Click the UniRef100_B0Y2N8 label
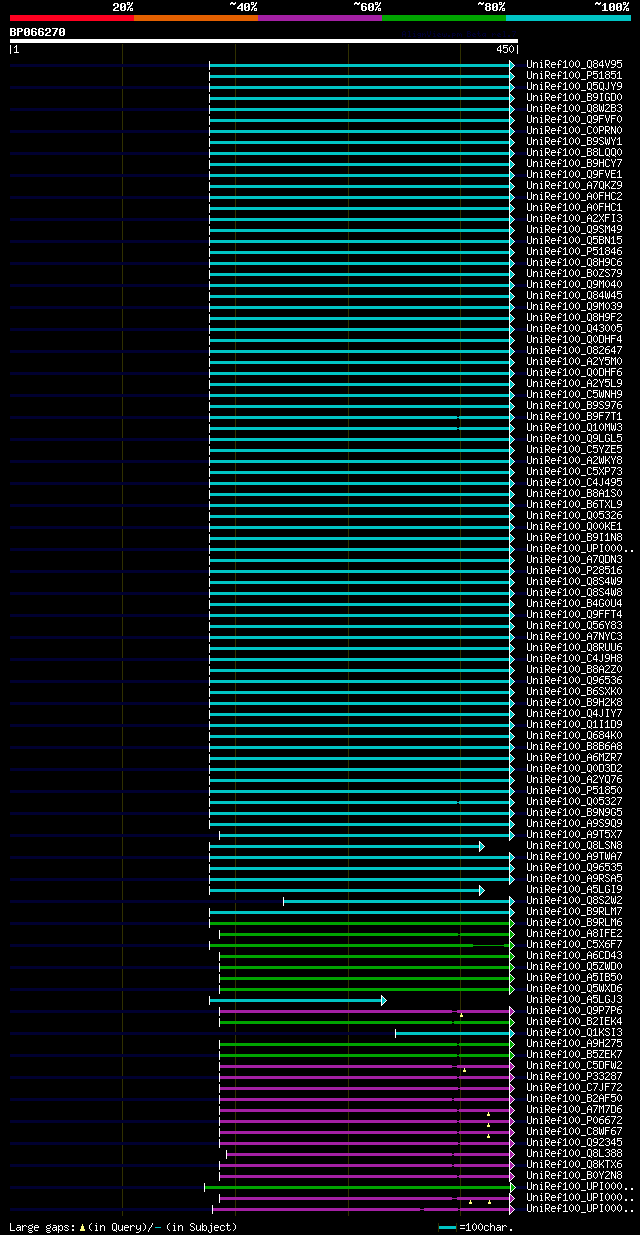This screenshot has height=1235, width=640. 574,1175
